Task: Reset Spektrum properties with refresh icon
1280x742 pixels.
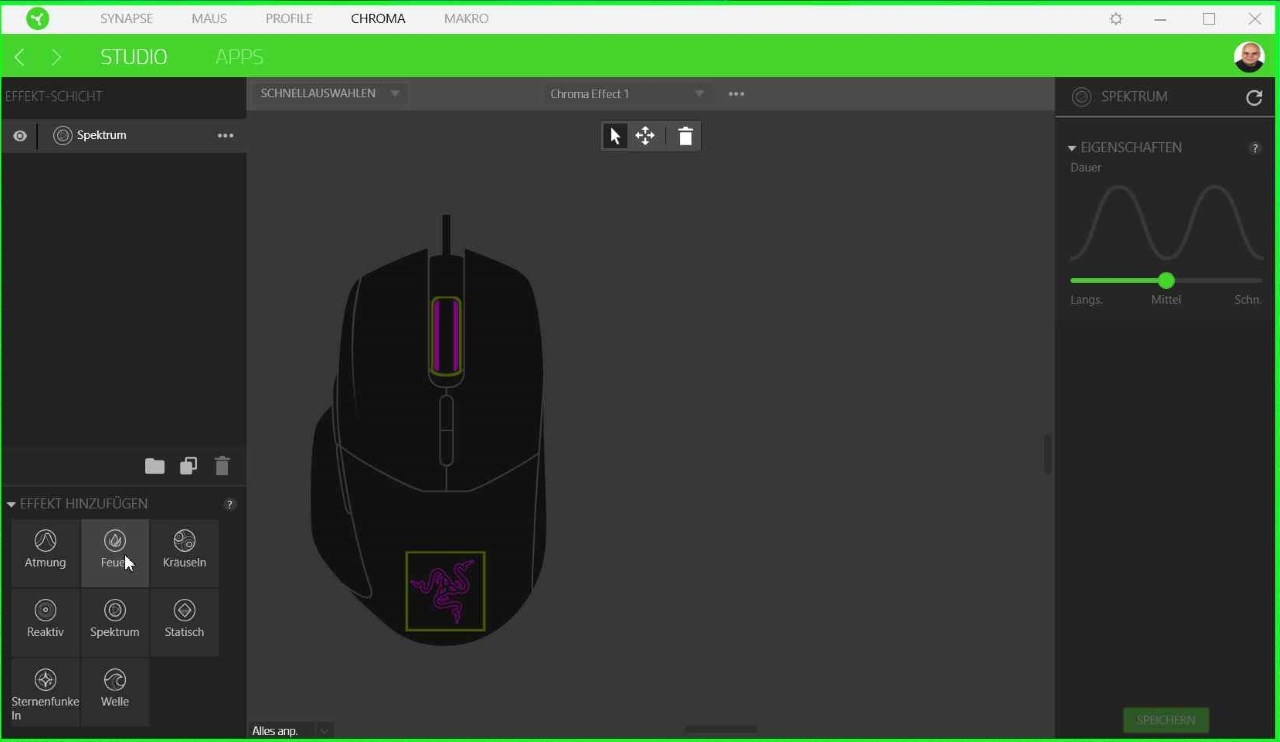Action: [1254, 97]
